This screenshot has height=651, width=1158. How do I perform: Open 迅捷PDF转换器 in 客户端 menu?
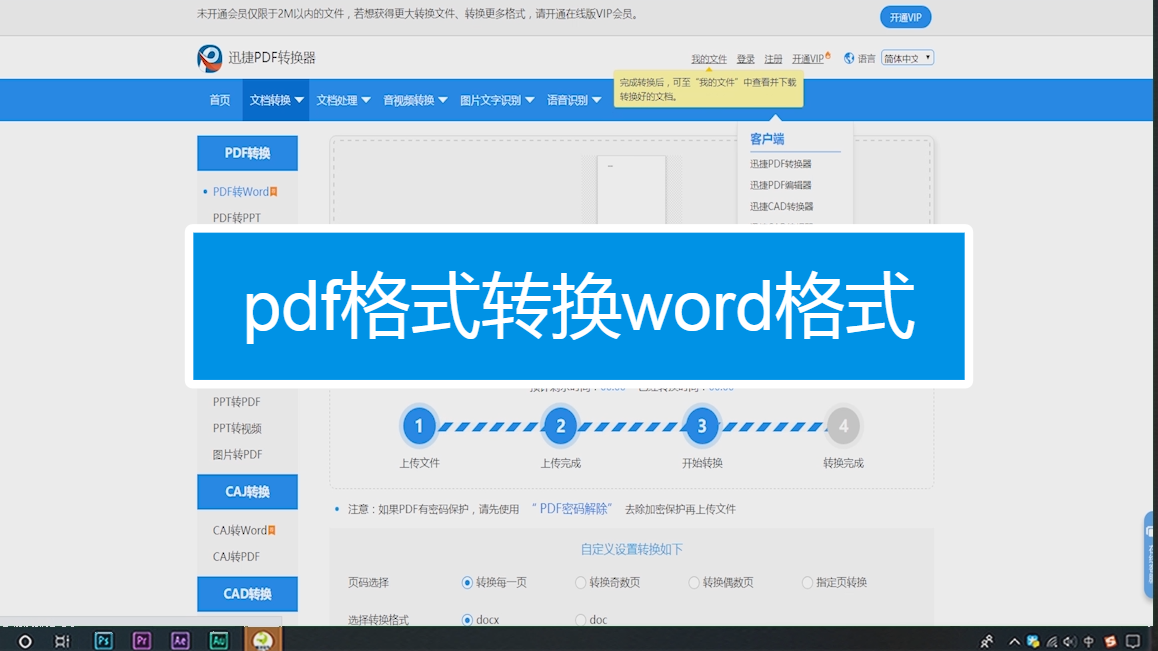[781, 164]
